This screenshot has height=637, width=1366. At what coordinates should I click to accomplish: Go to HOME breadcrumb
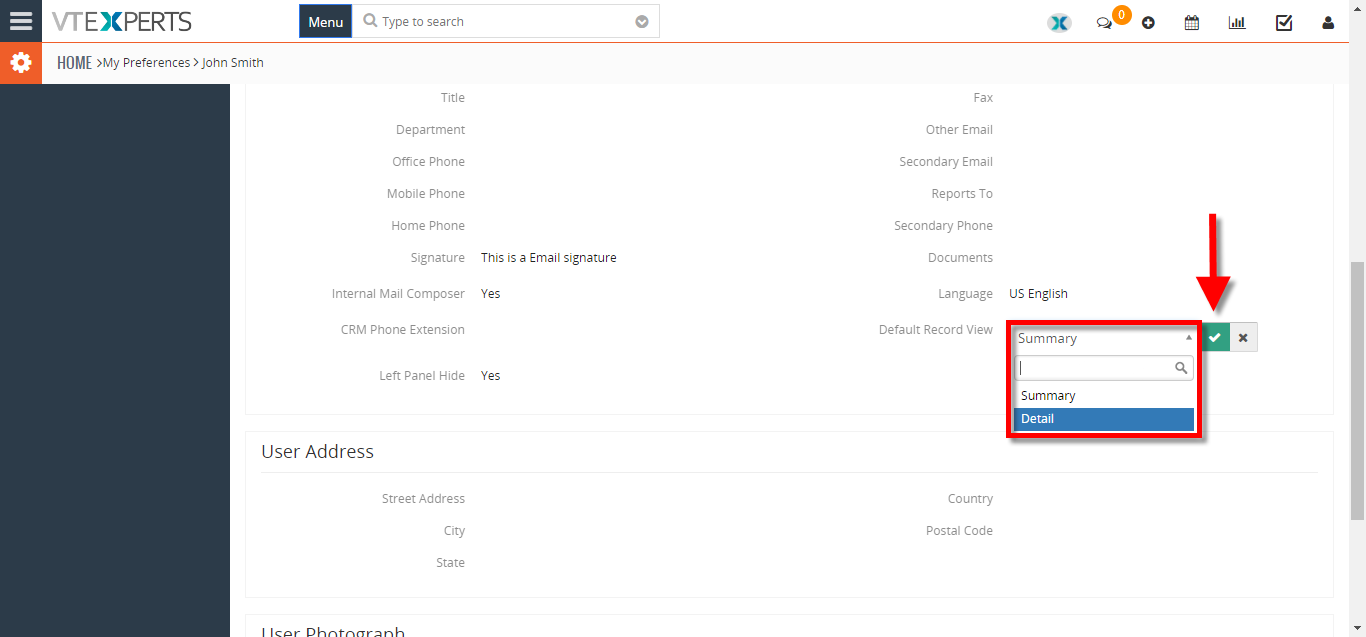[74, 62]
